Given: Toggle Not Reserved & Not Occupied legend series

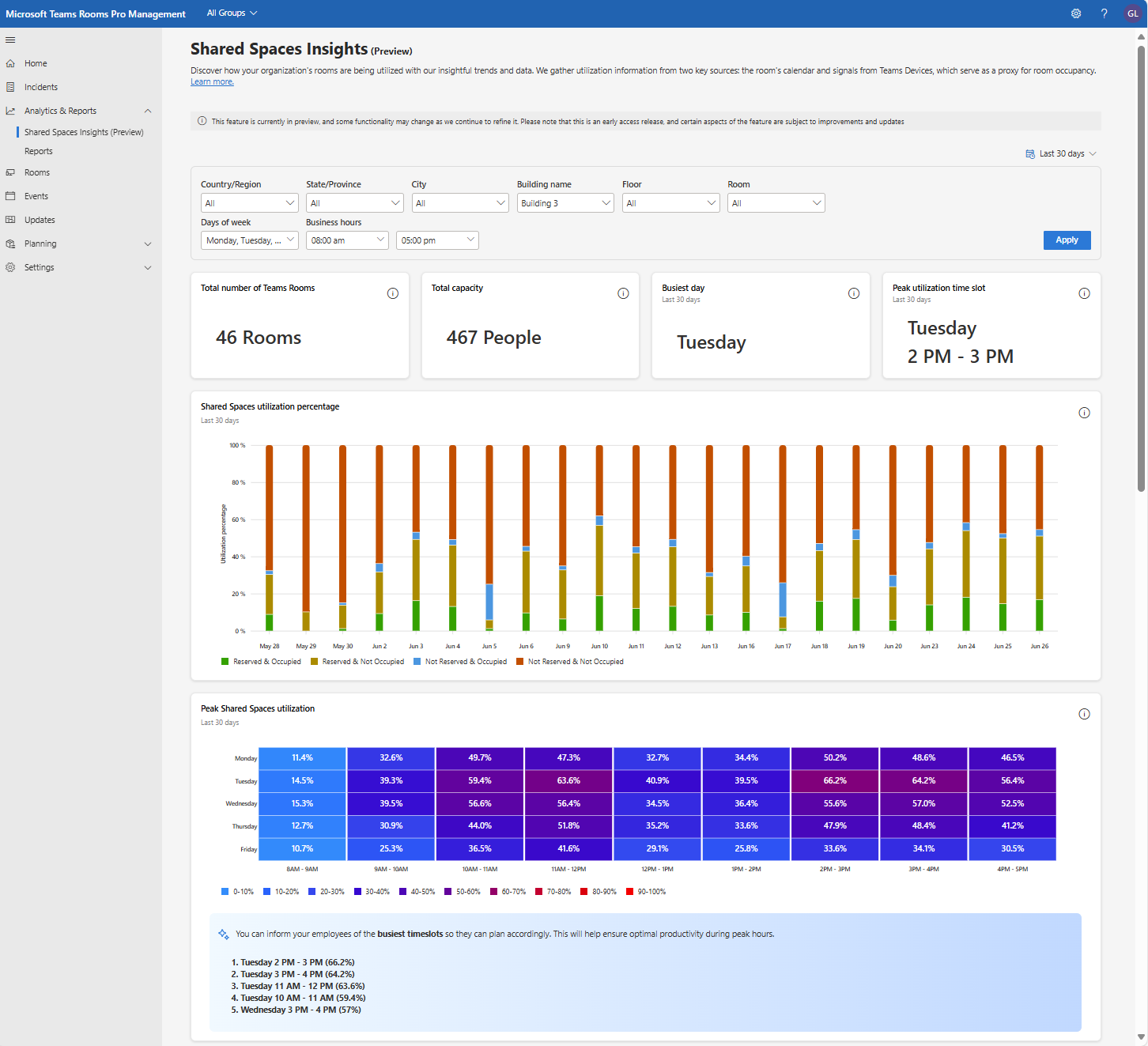Looking at the screenshot, I should [569, 662].
